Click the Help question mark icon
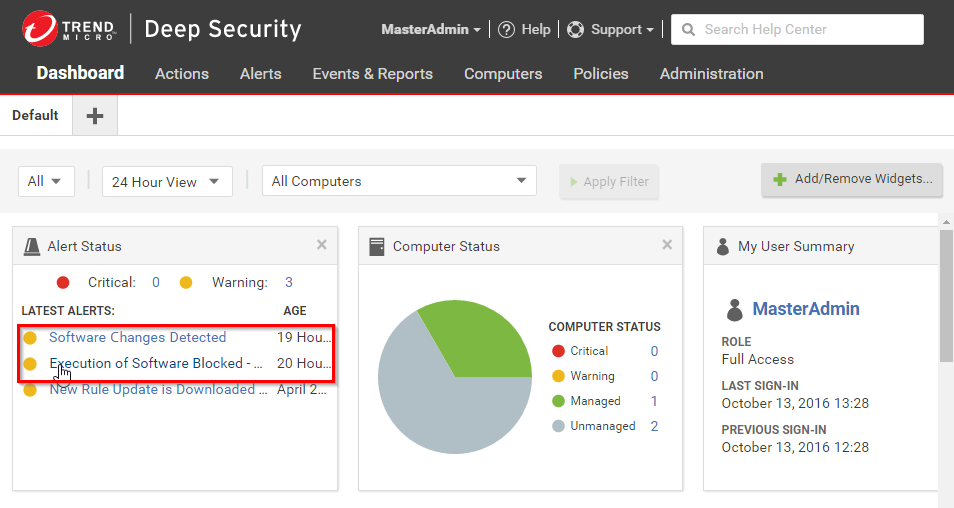Viewport: 954px width, 508px height. point(506,29)
